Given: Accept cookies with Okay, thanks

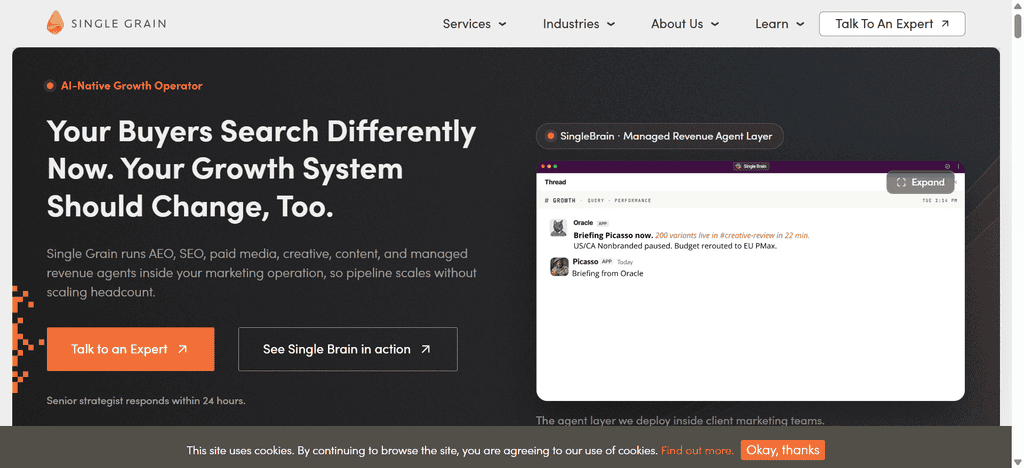Looking at the screenshot, I should 782,450.
